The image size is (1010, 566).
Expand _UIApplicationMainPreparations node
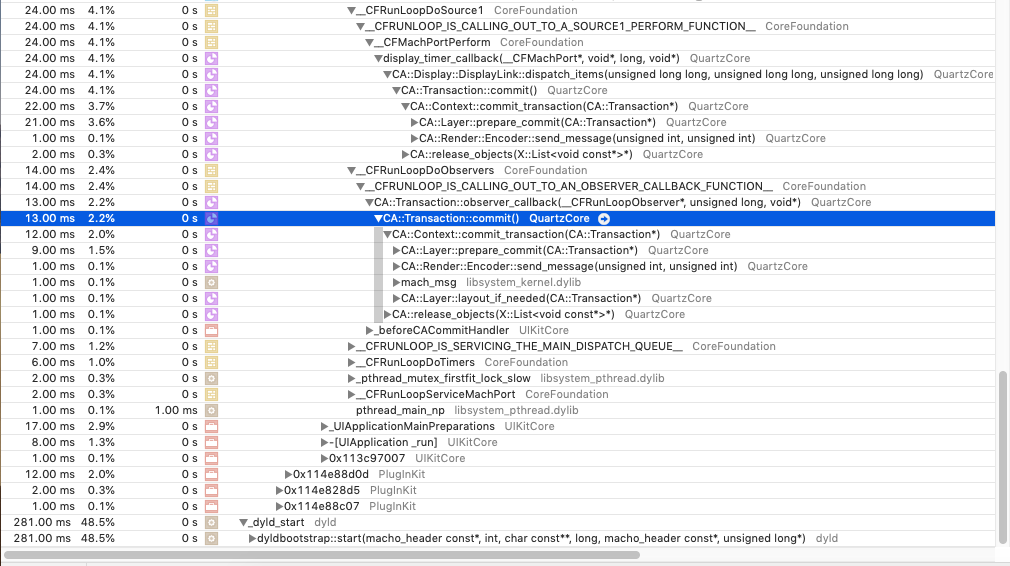[324, 427]
